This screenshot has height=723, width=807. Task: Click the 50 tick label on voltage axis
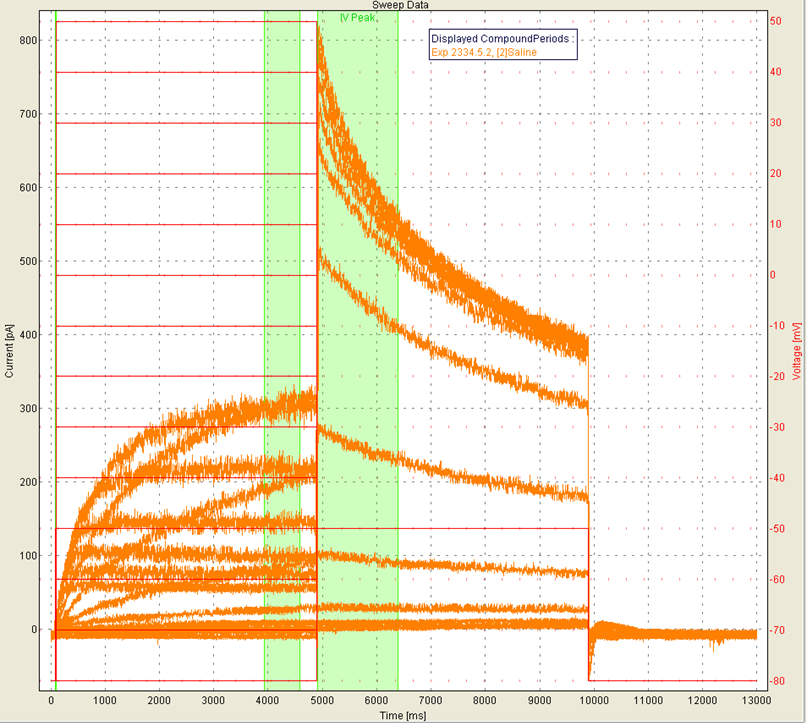click(775, 21)
